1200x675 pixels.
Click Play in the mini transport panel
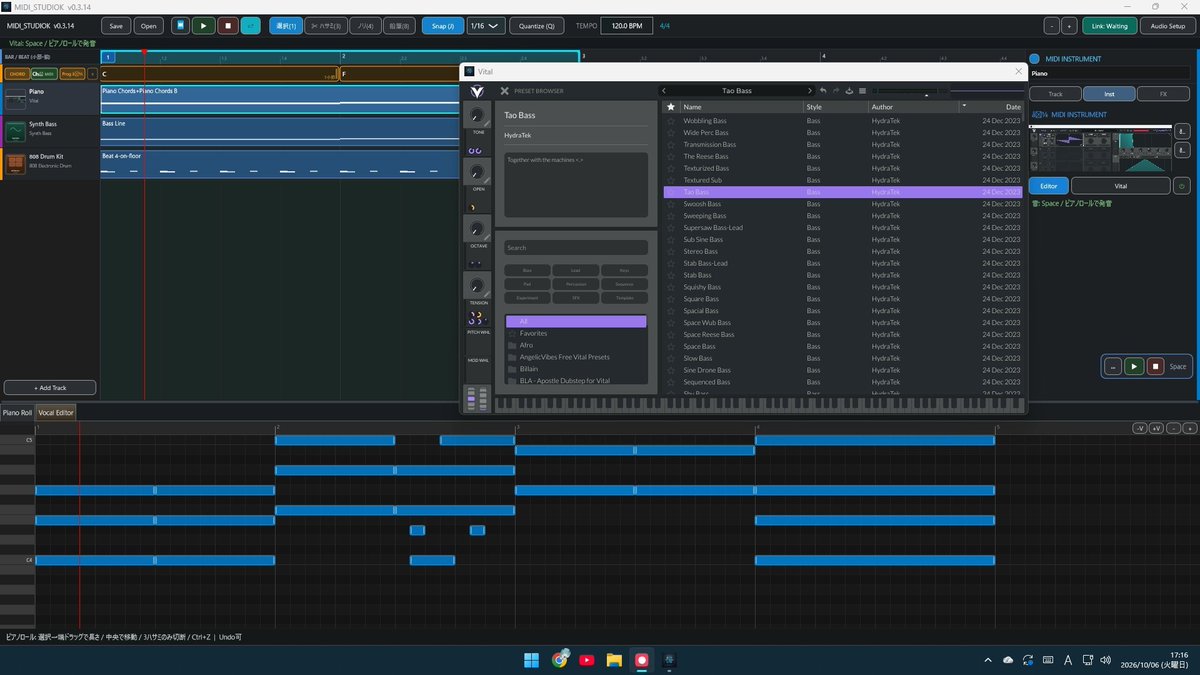coord(1134,367)
